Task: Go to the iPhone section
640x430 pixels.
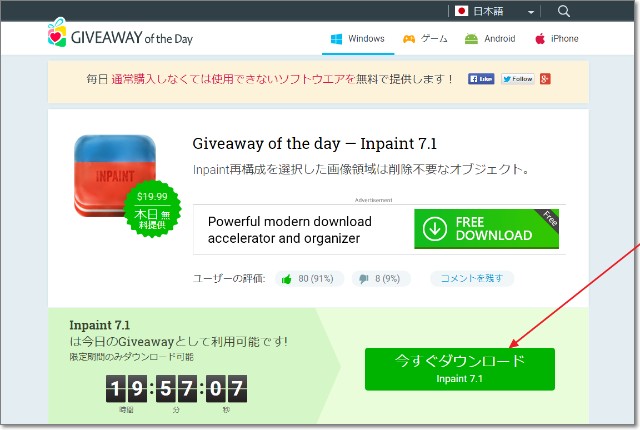Action: click(557, 39)
